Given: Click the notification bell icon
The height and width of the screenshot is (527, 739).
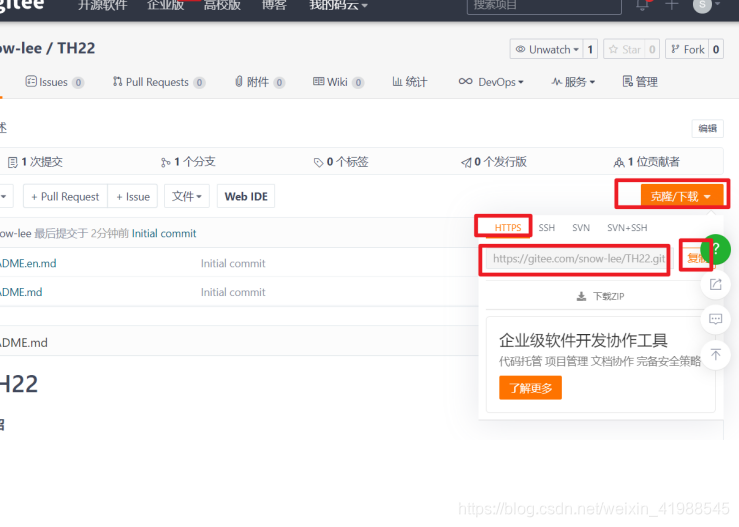Looking at the screenshot, I should [642, 6].
